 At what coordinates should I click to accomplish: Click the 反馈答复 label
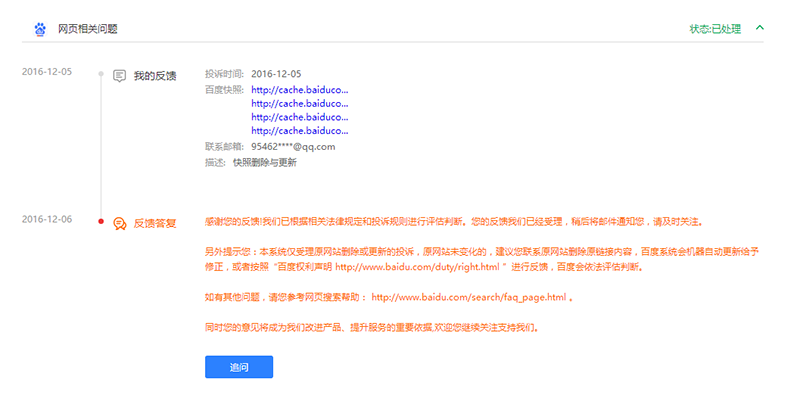pos(155,223)
